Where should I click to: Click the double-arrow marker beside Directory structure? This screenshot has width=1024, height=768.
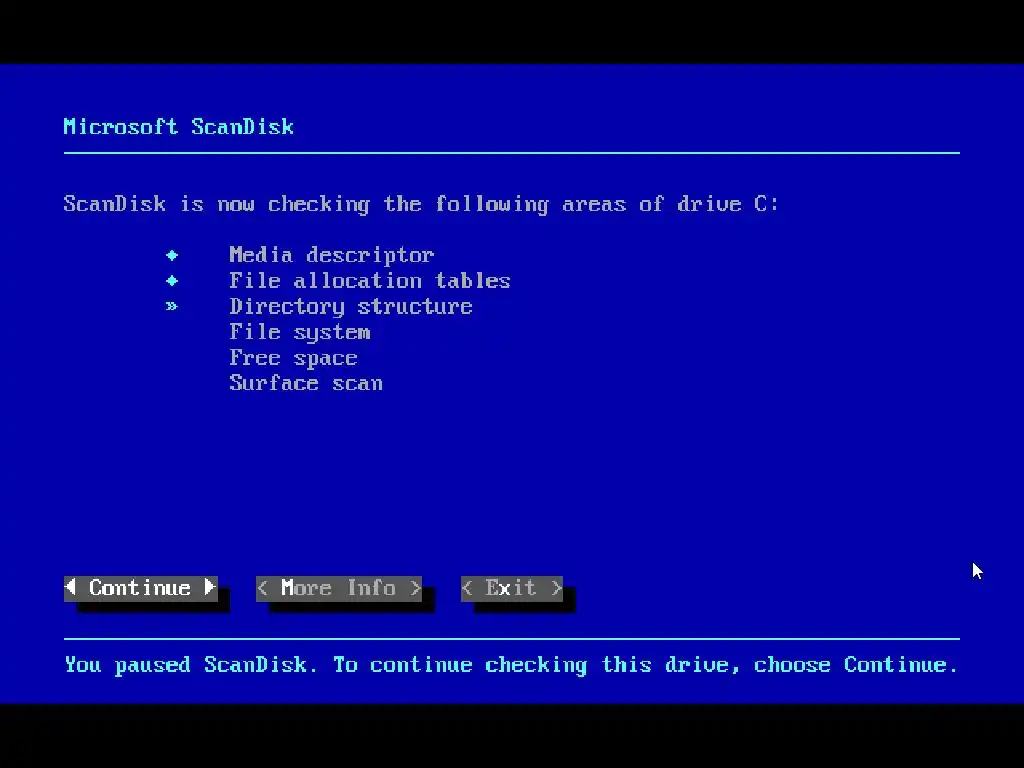(x=171, y=306)
